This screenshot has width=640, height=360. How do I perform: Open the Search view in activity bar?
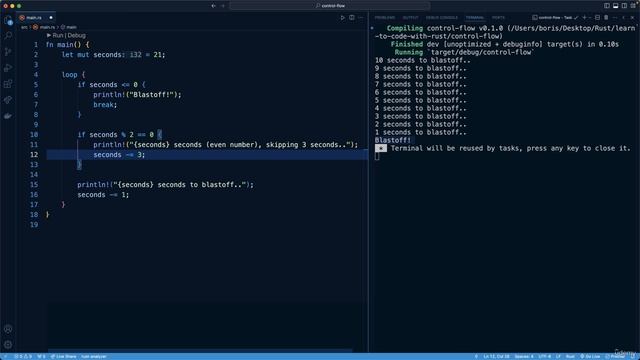click(x=8, y=36)
